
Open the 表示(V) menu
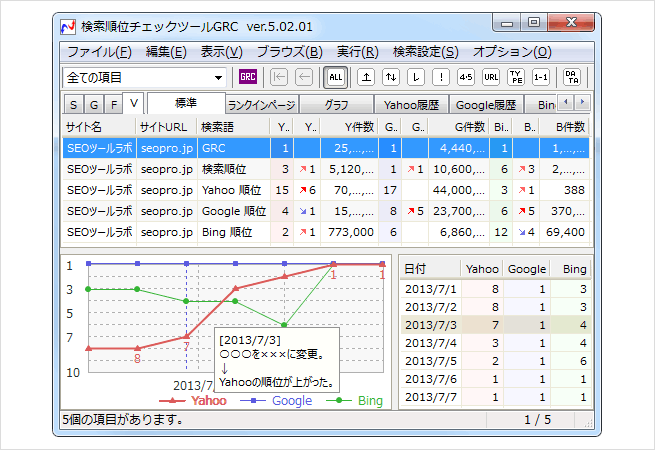coord(221,52)
